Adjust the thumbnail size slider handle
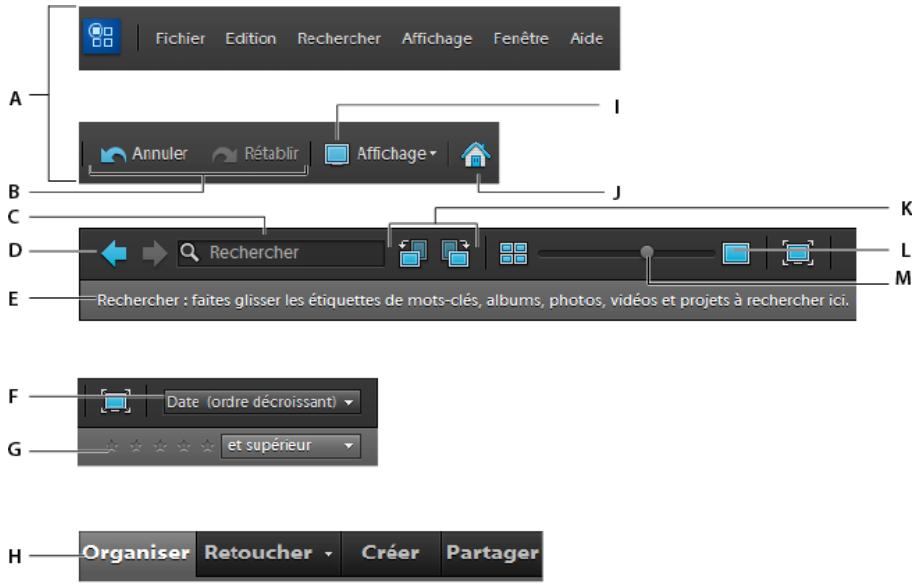Viewport: 923px width, 587px height. point(647,252)
